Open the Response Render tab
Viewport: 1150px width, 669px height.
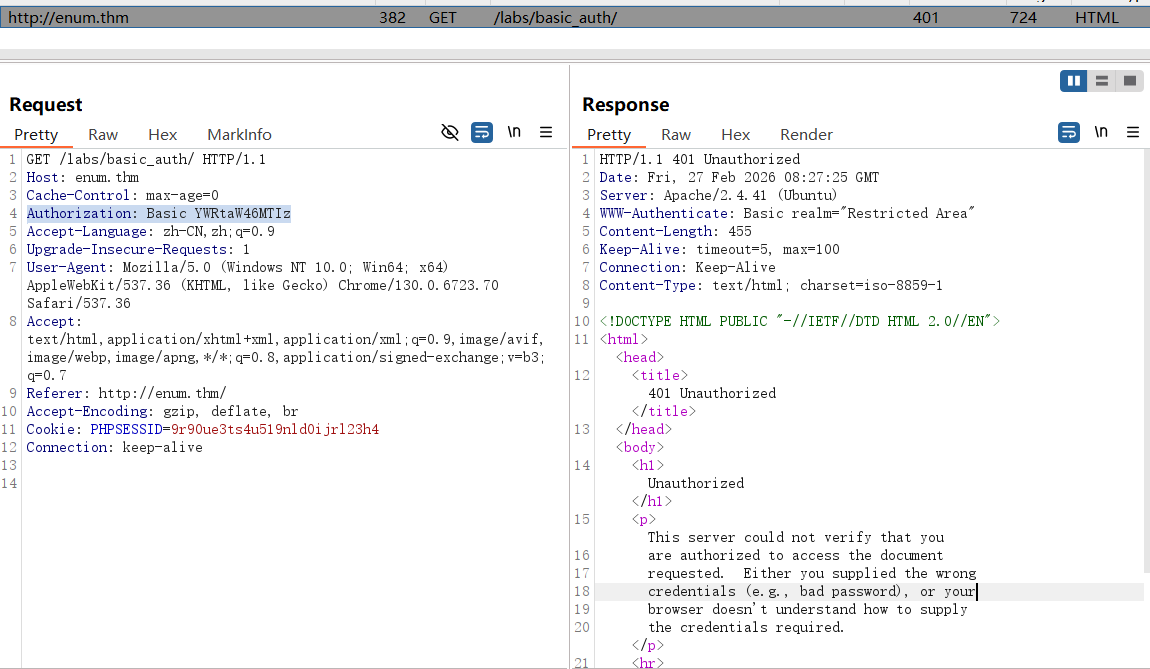[806, 135]
